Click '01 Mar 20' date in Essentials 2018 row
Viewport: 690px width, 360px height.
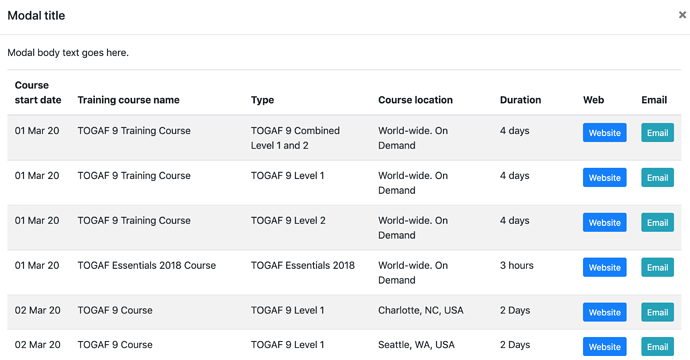click(x=37, y=265)
